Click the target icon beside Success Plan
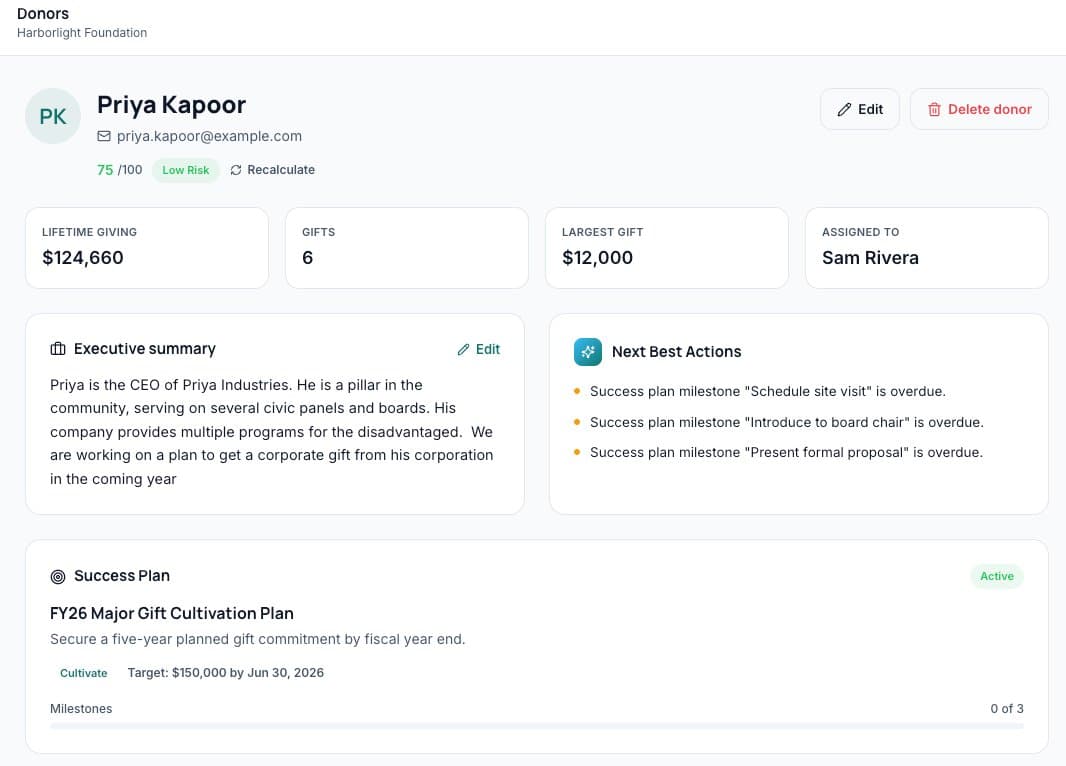 coord(58,576)
